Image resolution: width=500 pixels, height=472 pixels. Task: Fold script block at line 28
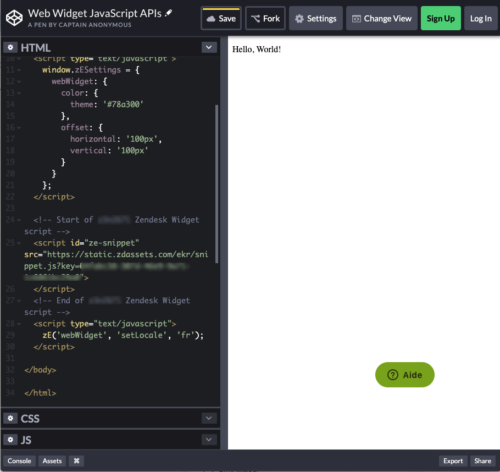tap(19, 324)
